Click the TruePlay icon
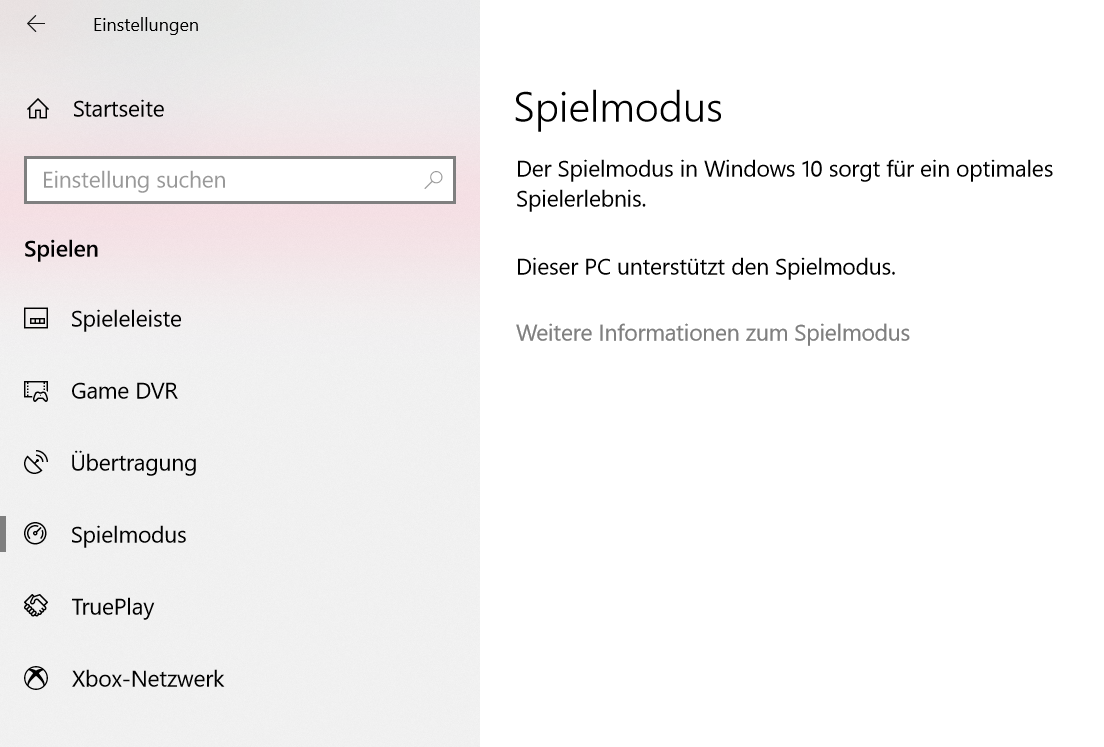 click(x=36, y=606)
